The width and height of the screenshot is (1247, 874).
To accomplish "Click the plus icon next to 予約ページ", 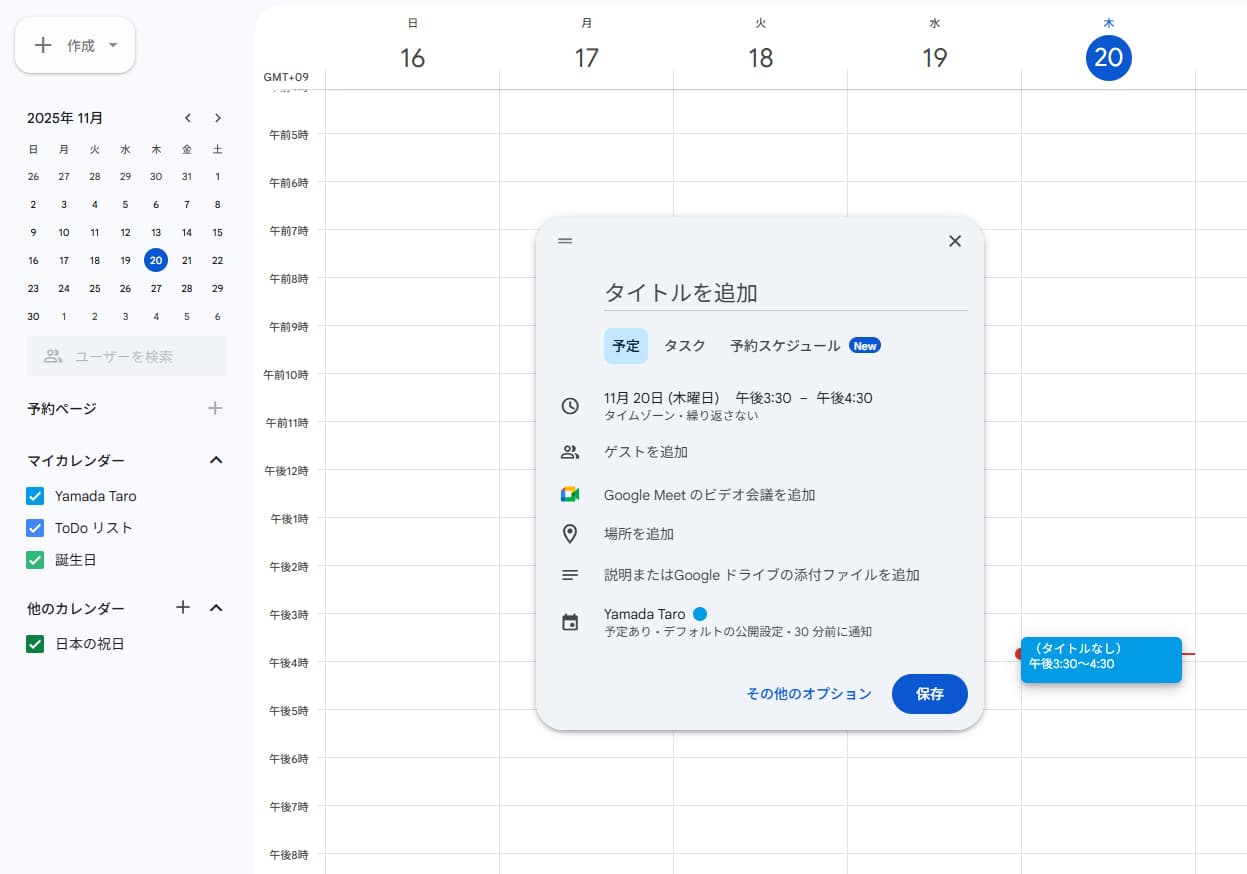I will point(214,408).
